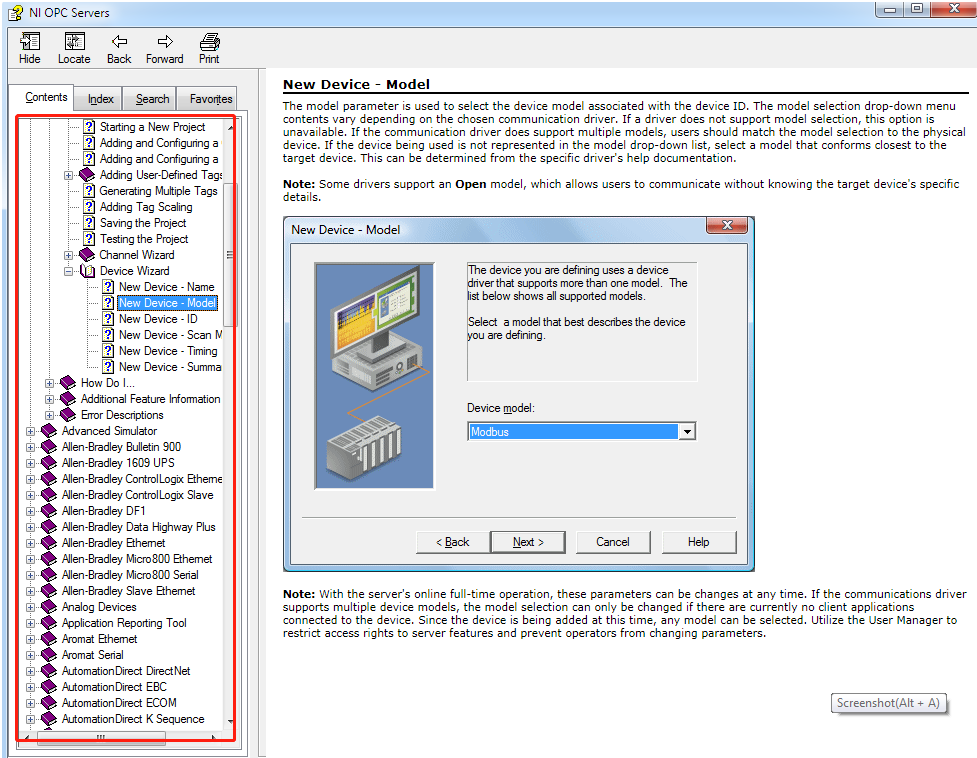Click the book icon beside Allen-Bradley Bulletin 900
Image resolution: width=977 pixels, height=758 pixels.
[x=49, y=447]
